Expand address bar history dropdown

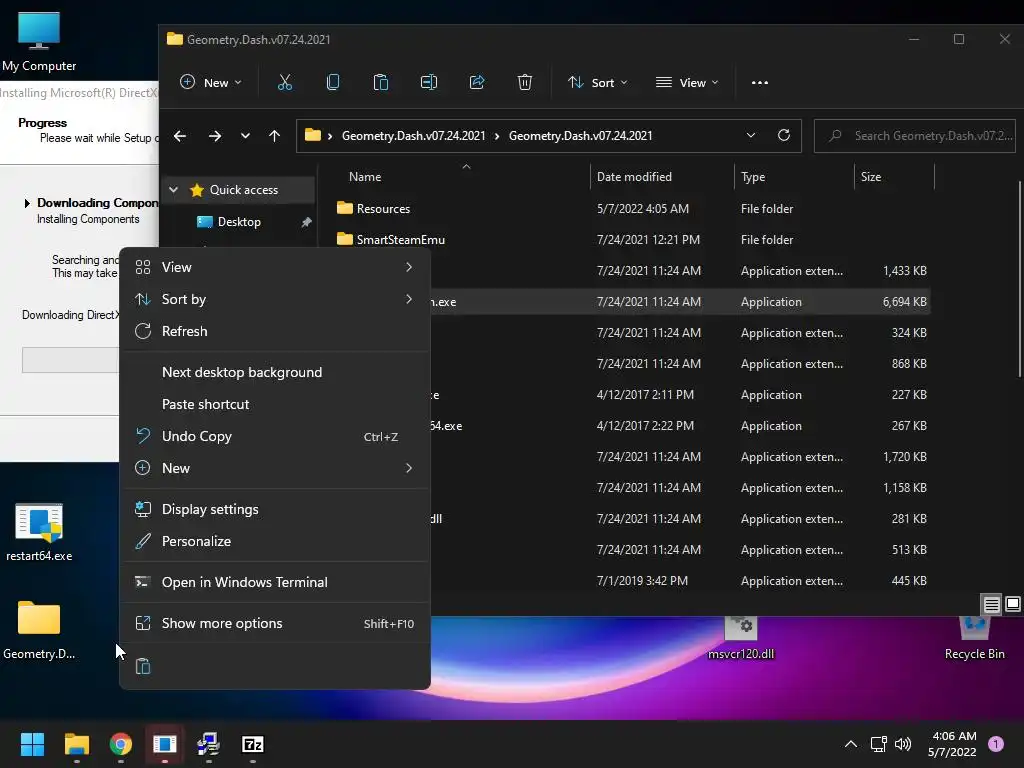(x=750, y=135)
